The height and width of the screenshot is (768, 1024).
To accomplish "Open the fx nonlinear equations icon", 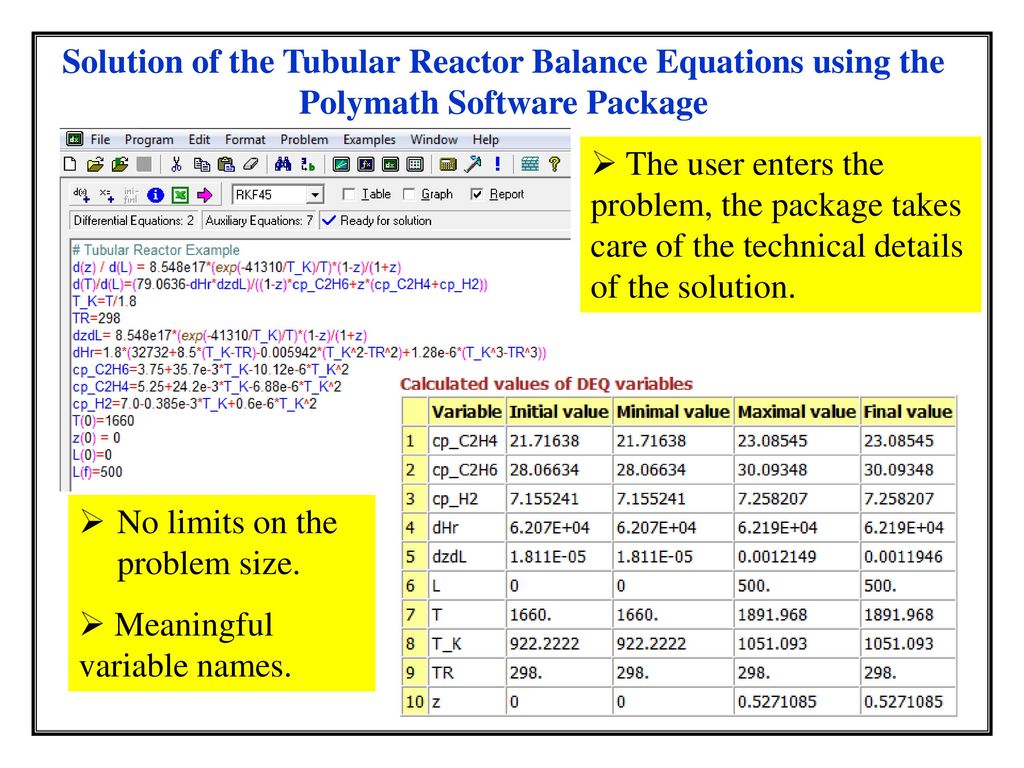I will tap(366, 165).
